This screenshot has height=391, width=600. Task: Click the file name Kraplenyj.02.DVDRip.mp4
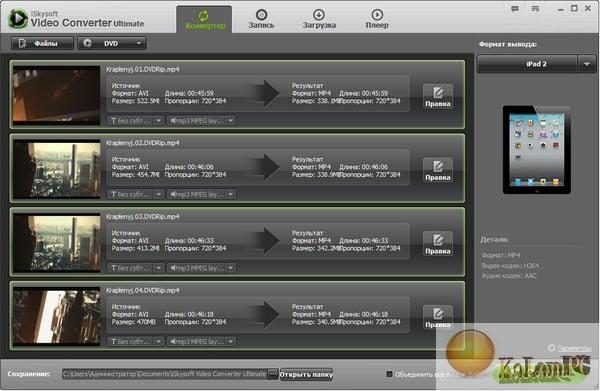pos(142,143)
